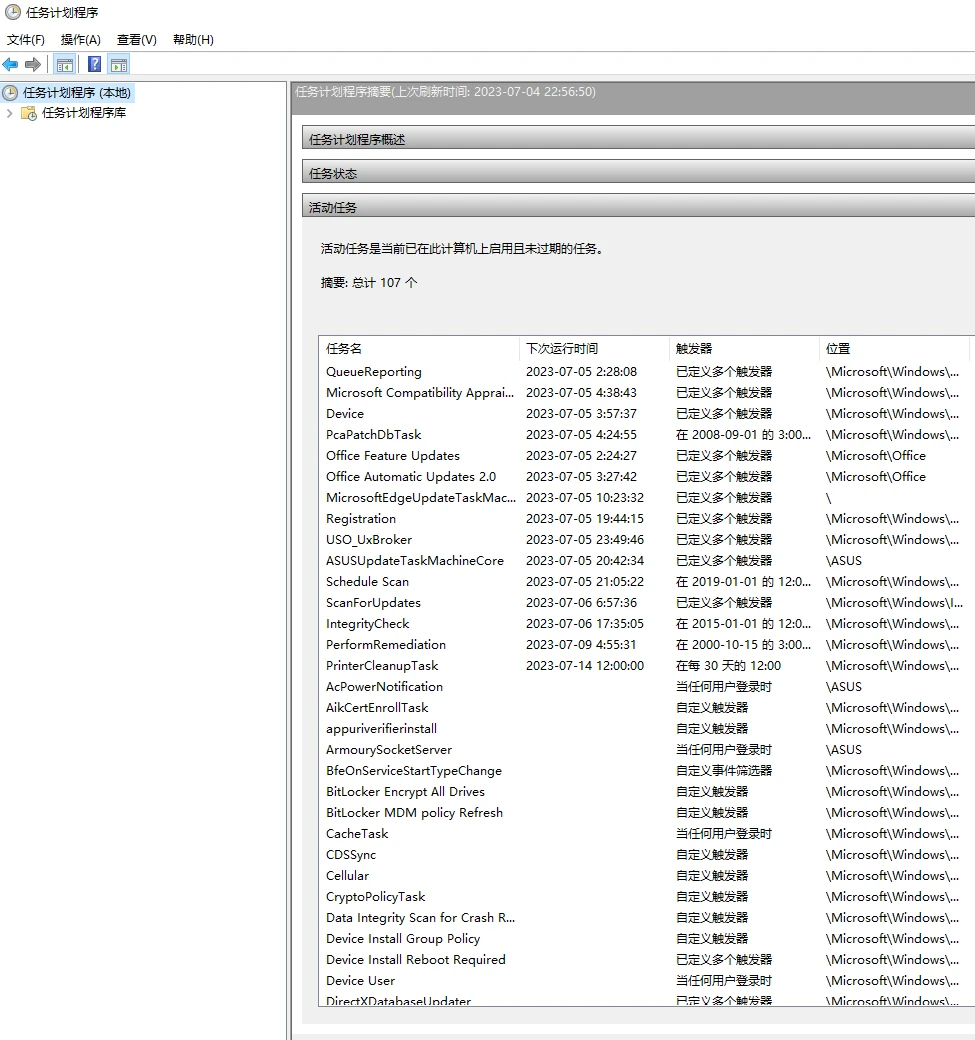Open the 操作(A) menu
Image resolution: width=975 pixels, height=1040 pixels.
coord(81,40)
